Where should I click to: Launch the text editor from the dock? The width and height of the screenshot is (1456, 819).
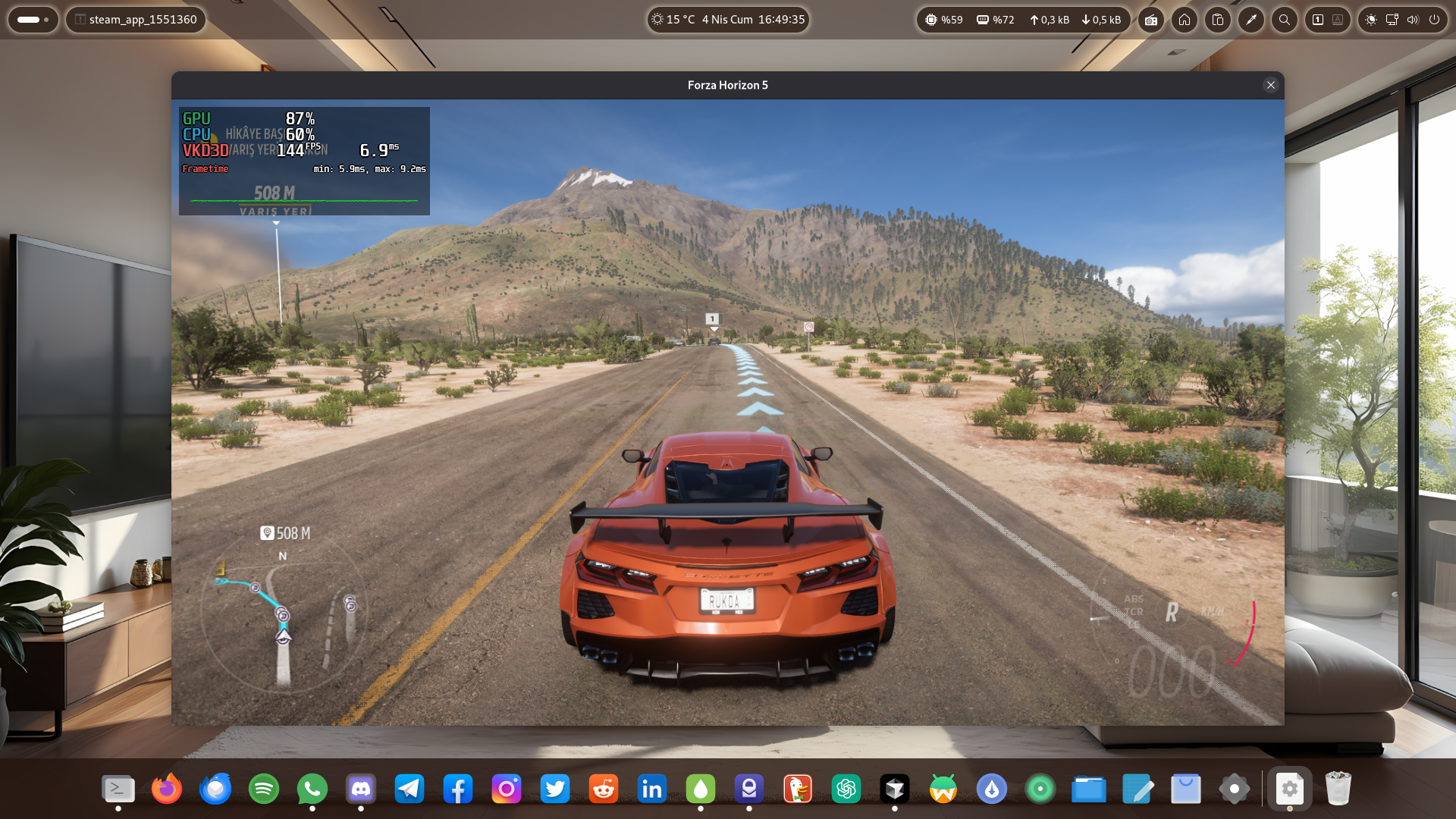point(1137,789)
